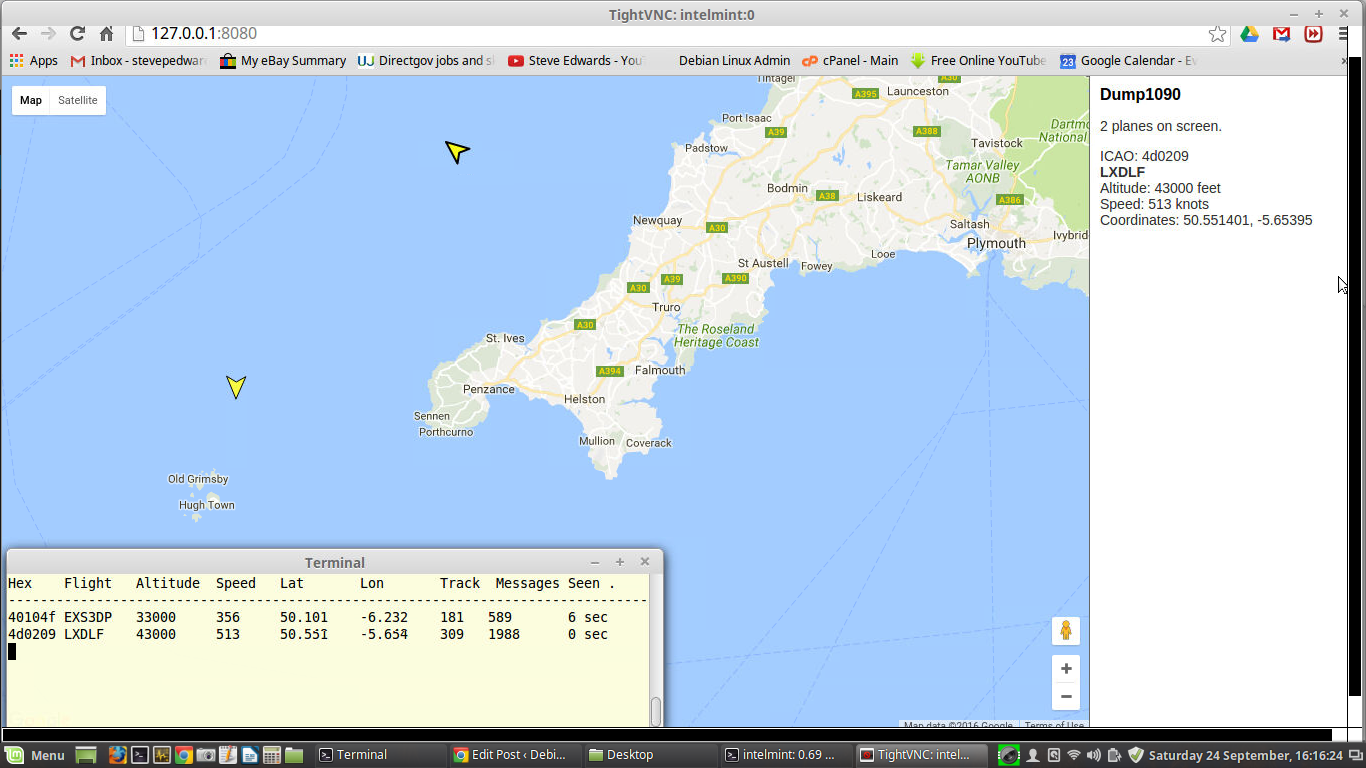Expand the bookmarks bar overflow chevron
1366x768 pixels.
(1344, 61)
